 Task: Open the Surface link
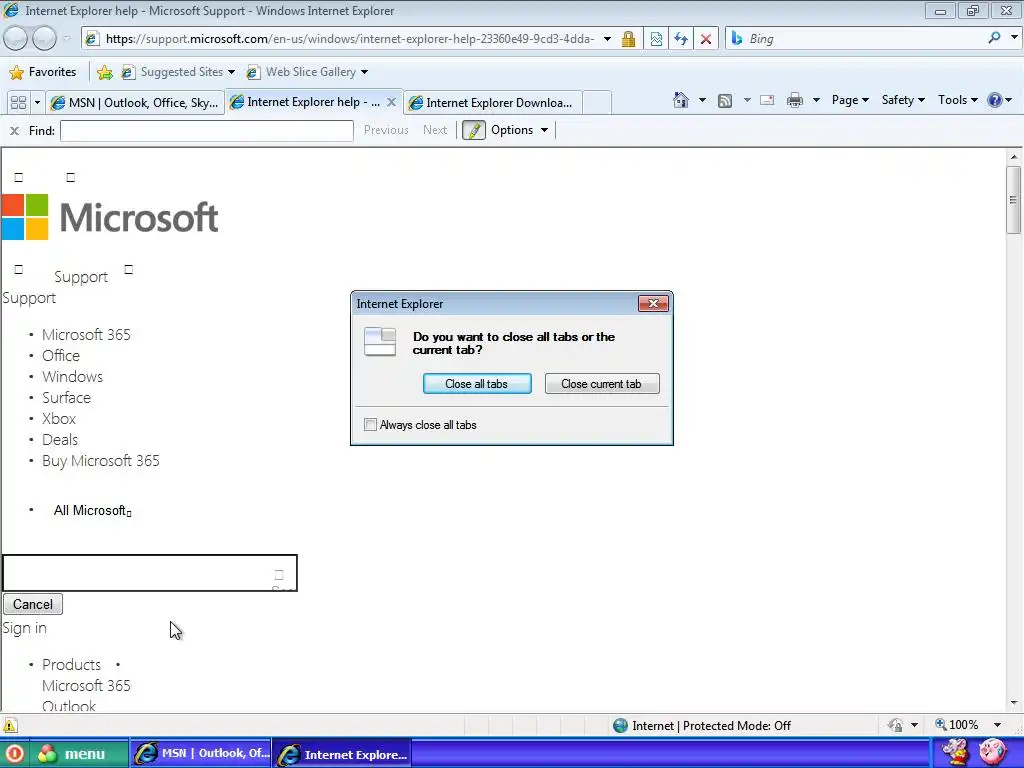click(66, 397)
